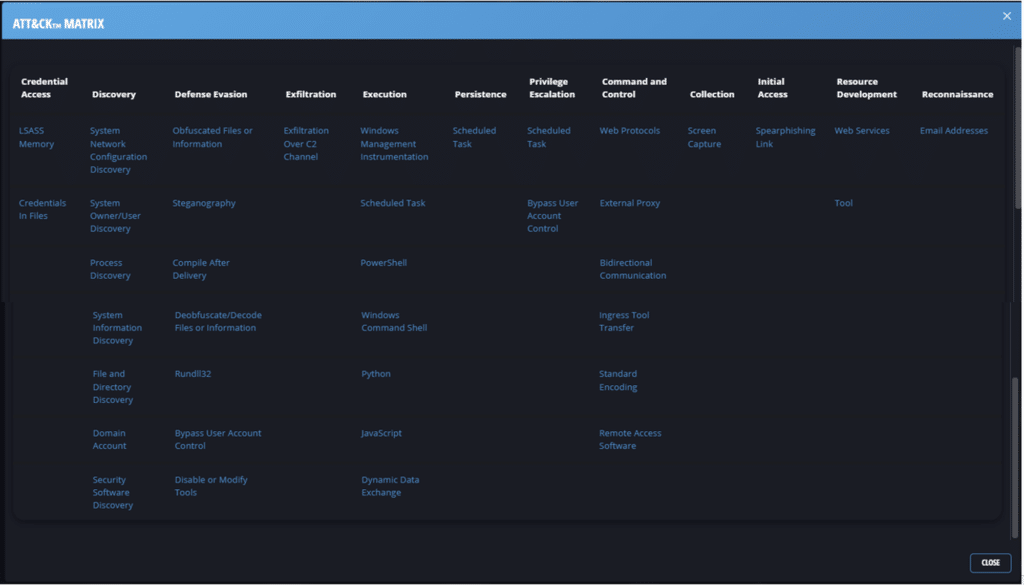Select the Credentials In Files technique
This screenshot has width=1024, height=585.
42,209
